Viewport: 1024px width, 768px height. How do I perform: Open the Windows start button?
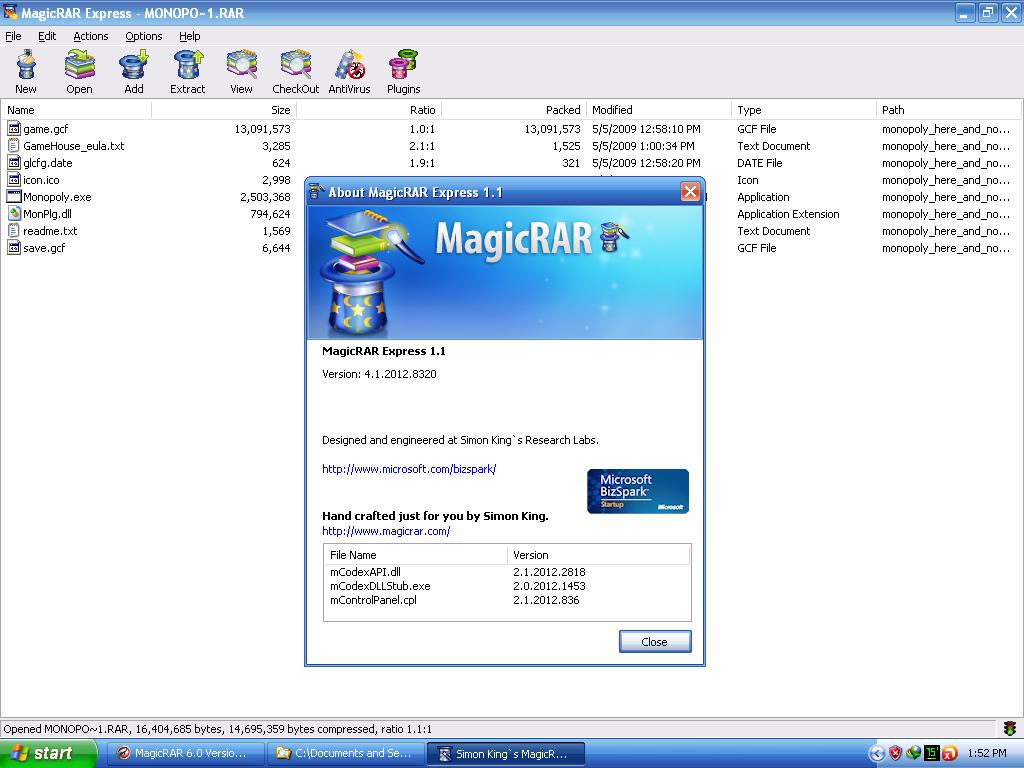48,754
